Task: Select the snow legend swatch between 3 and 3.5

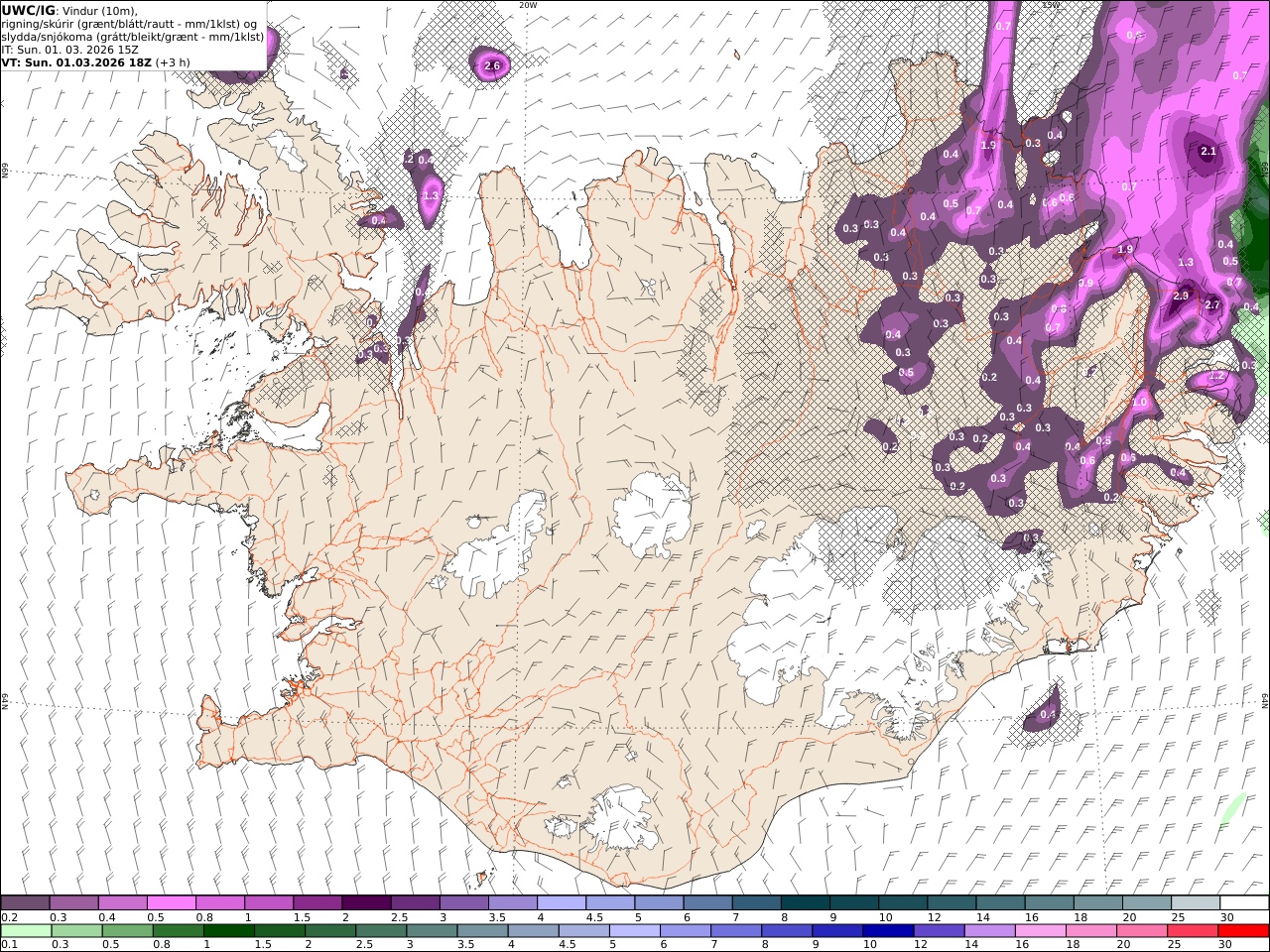Action: (x=463, y=902)
